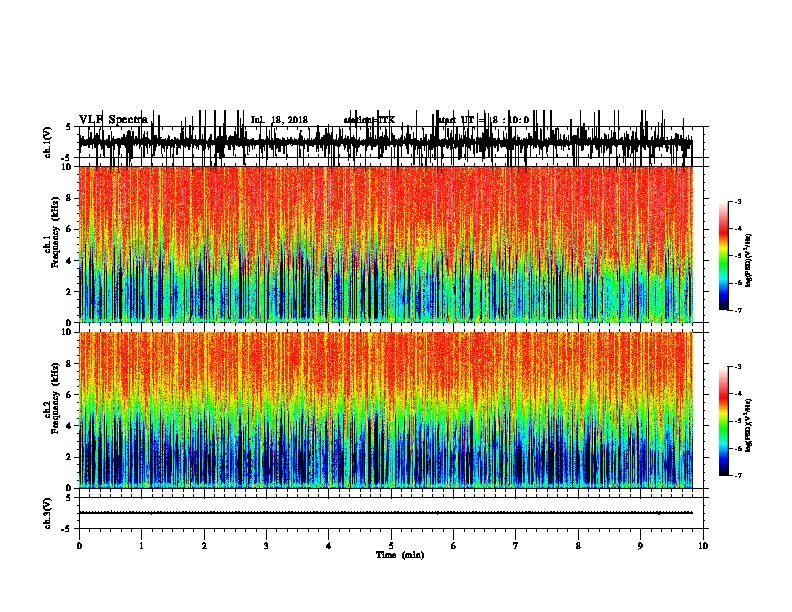792x612 pixels.
Task: Click the ch.2 spectrogram plot
Action: click(x=386, y=410)
